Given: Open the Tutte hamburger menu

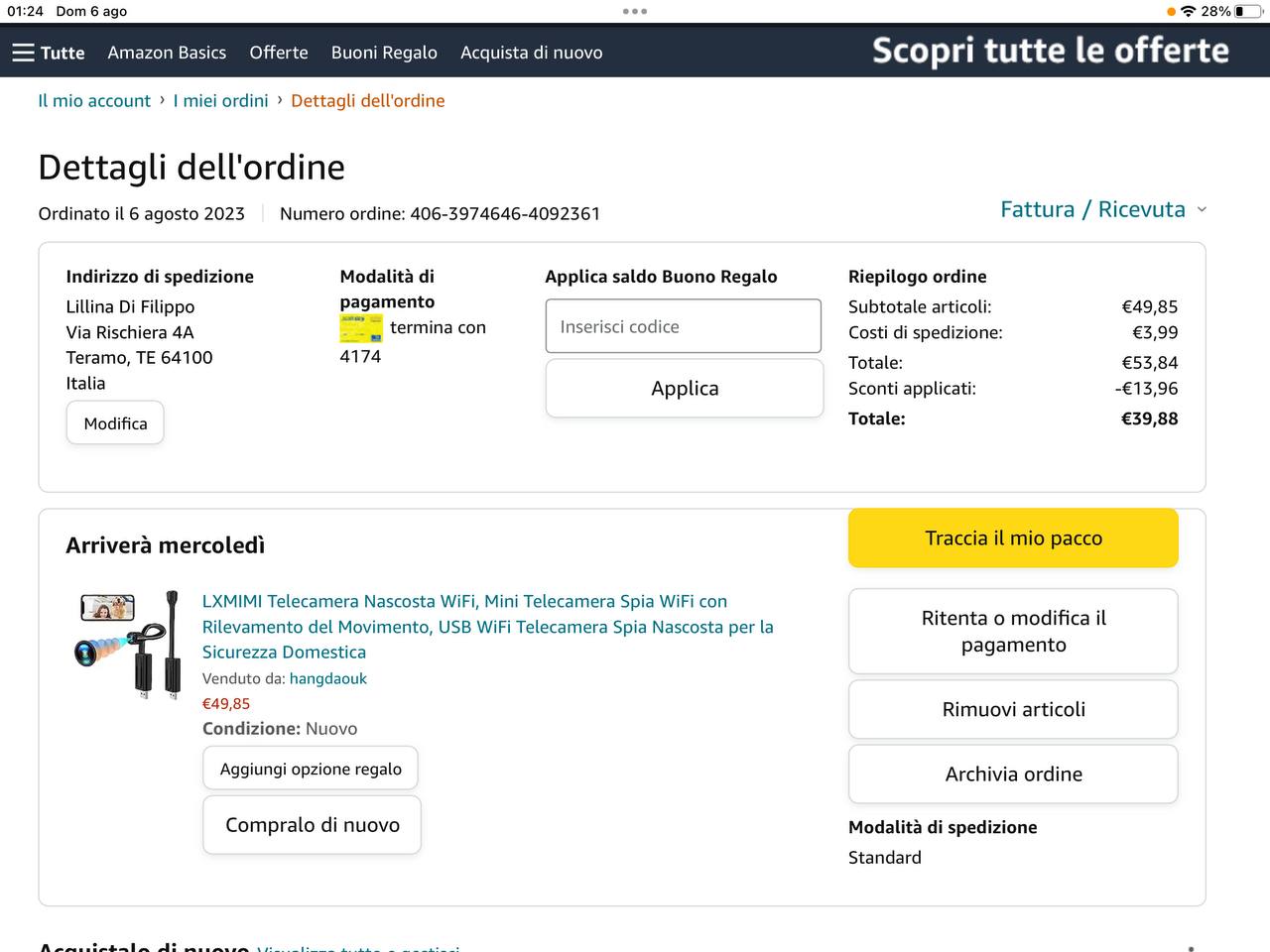Looking at the screenshot, I should (49, 53).
